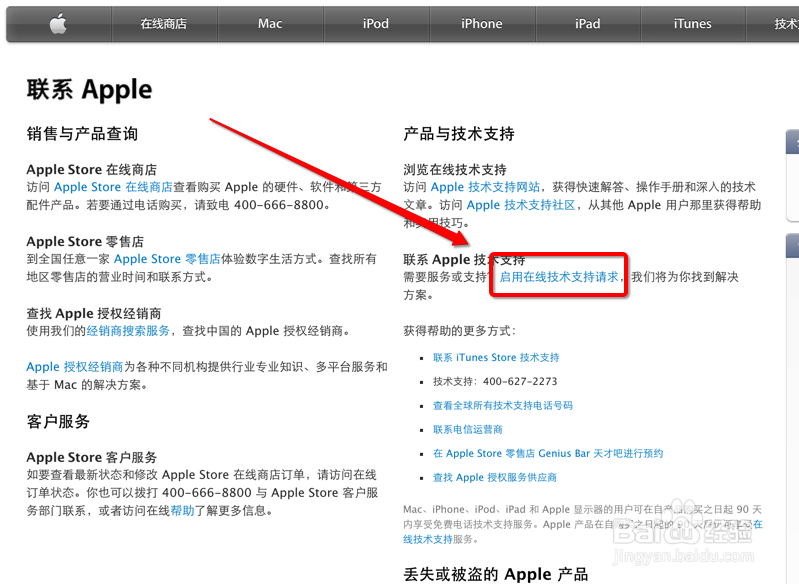This screenshot has width=799, height=584.
Task: Visit the Apple Store 在线商店 link
Action: [113, 187]
